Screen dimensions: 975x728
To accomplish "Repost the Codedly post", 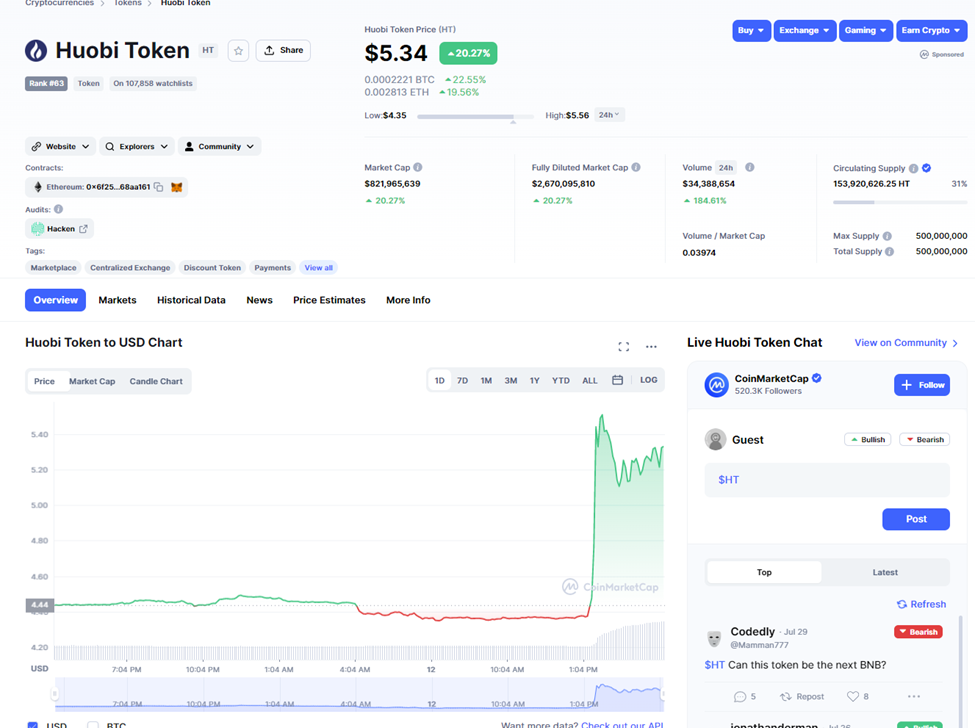I will point(802,696).
